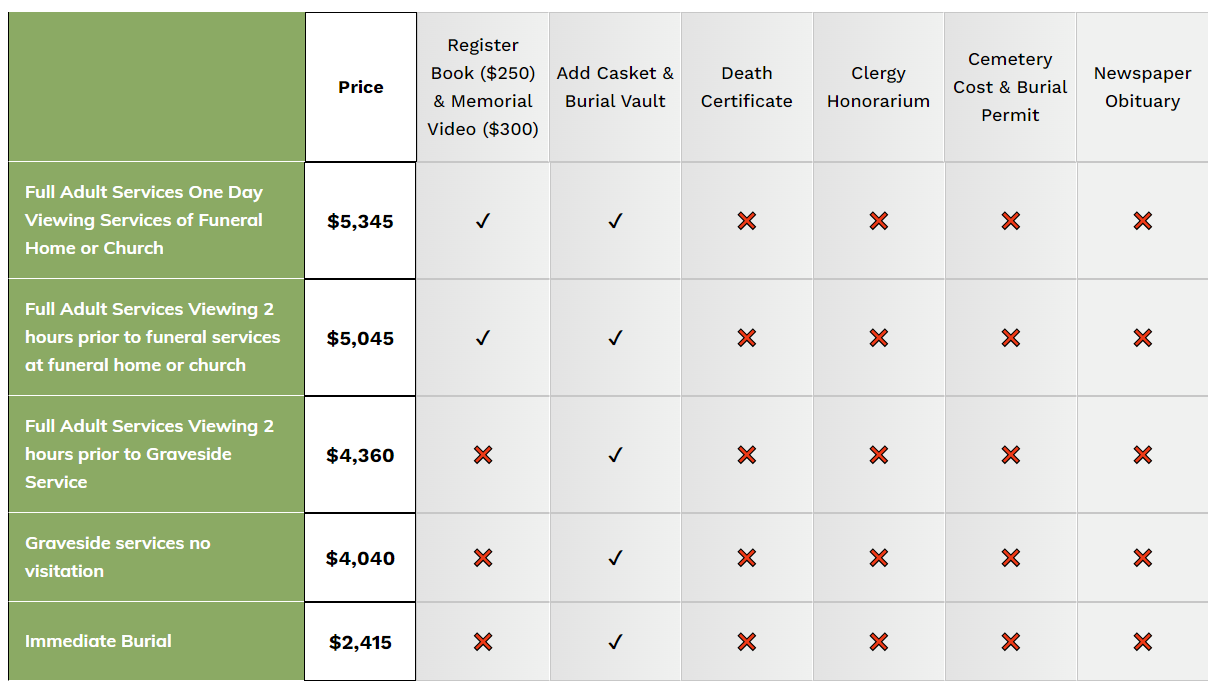Click the Newspaper Obituary red X in $5,345 row
The height and width of the screenshot is (691, 1218).
click(1143, 221)
